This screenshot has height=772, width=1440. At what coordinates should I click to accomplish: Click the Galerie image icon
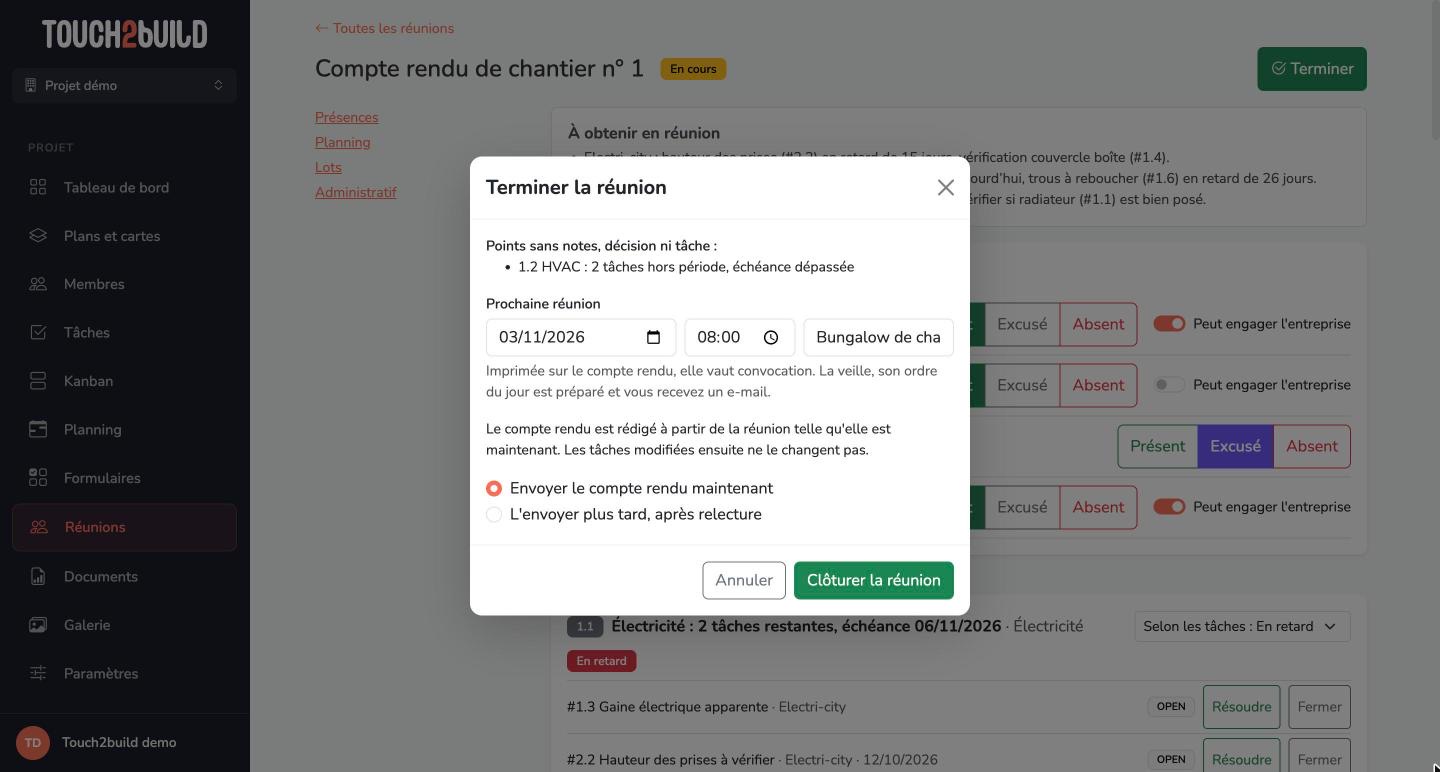coord(38,625)
